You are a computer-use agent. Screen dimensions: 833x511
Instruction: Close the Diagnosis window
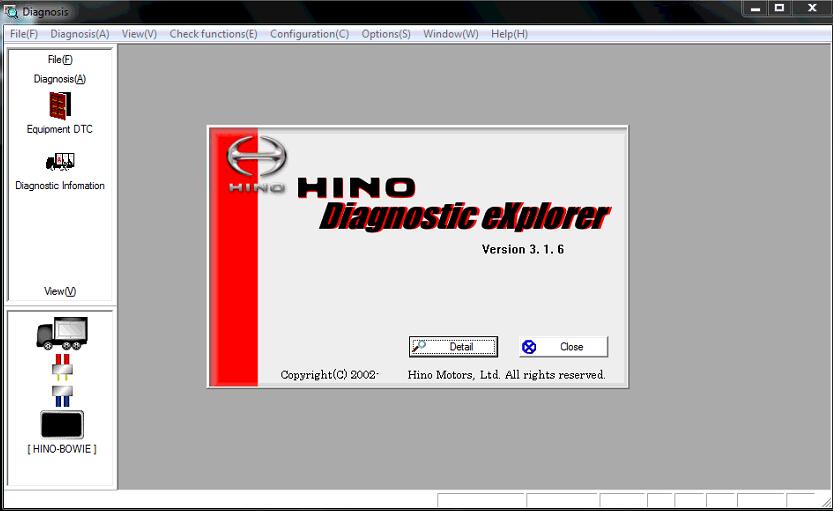(812, 8)
